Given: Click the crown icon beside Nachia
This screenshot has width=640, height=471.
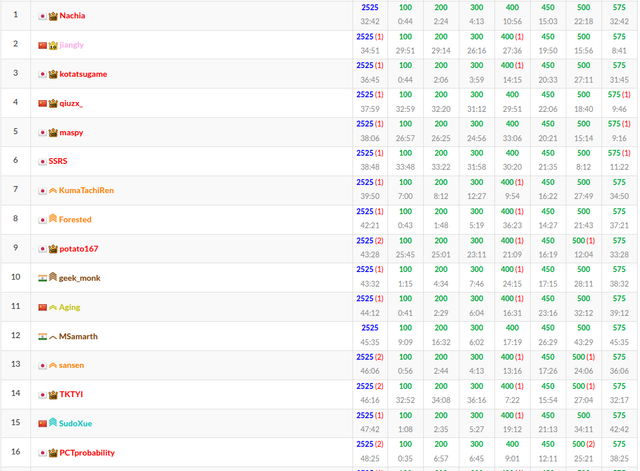Looking at the screenshot, I should point(53,16).
